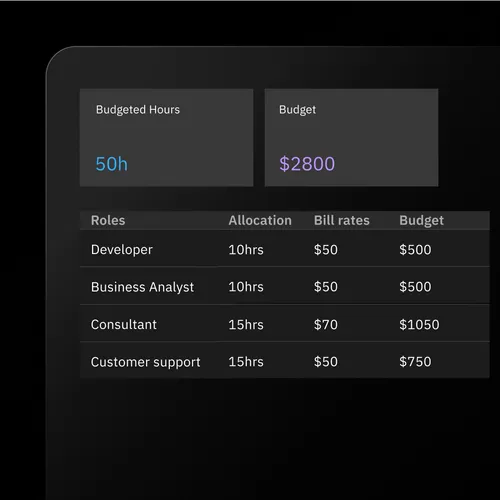The height and width of the screenshot is (500, 500).
Task: Edit Customer support's $50 bill rate
Action: [x=326, y=362]
